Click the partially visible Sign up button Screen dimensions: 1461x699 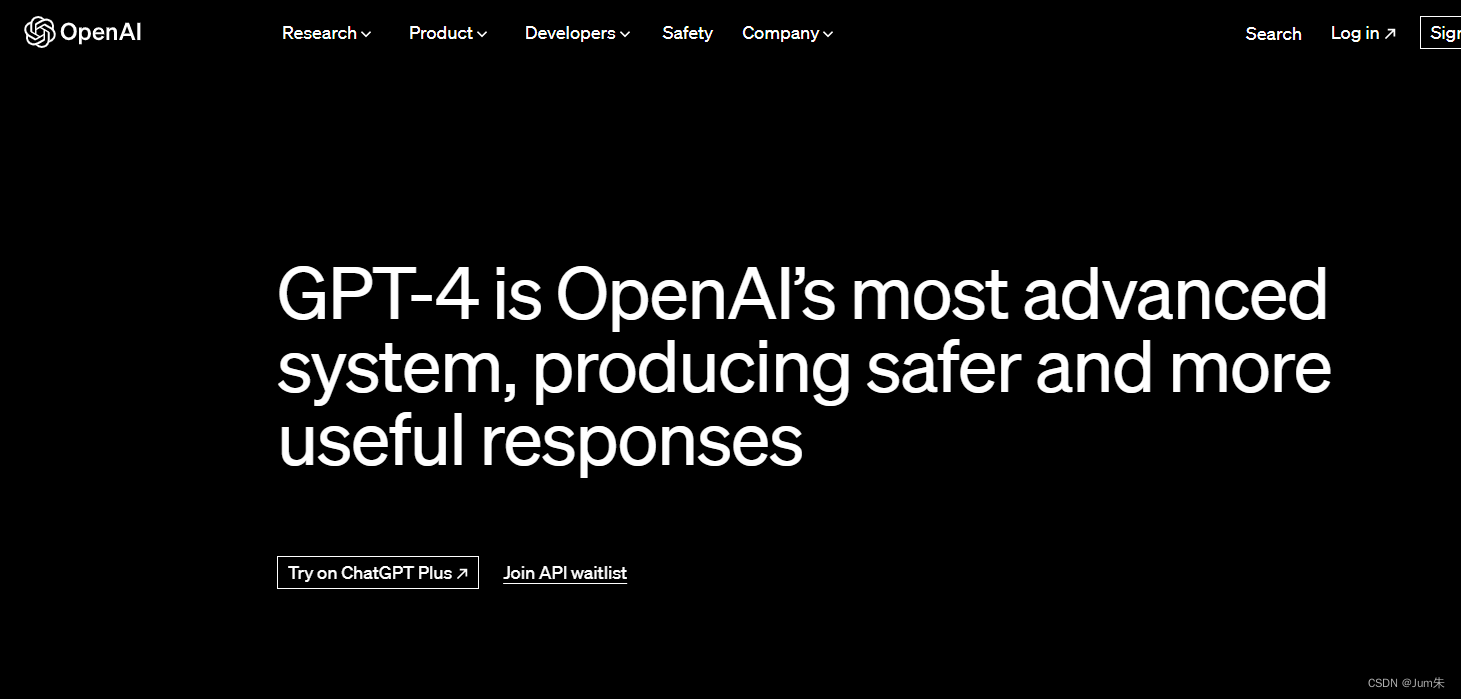[x=1441, y=33]
